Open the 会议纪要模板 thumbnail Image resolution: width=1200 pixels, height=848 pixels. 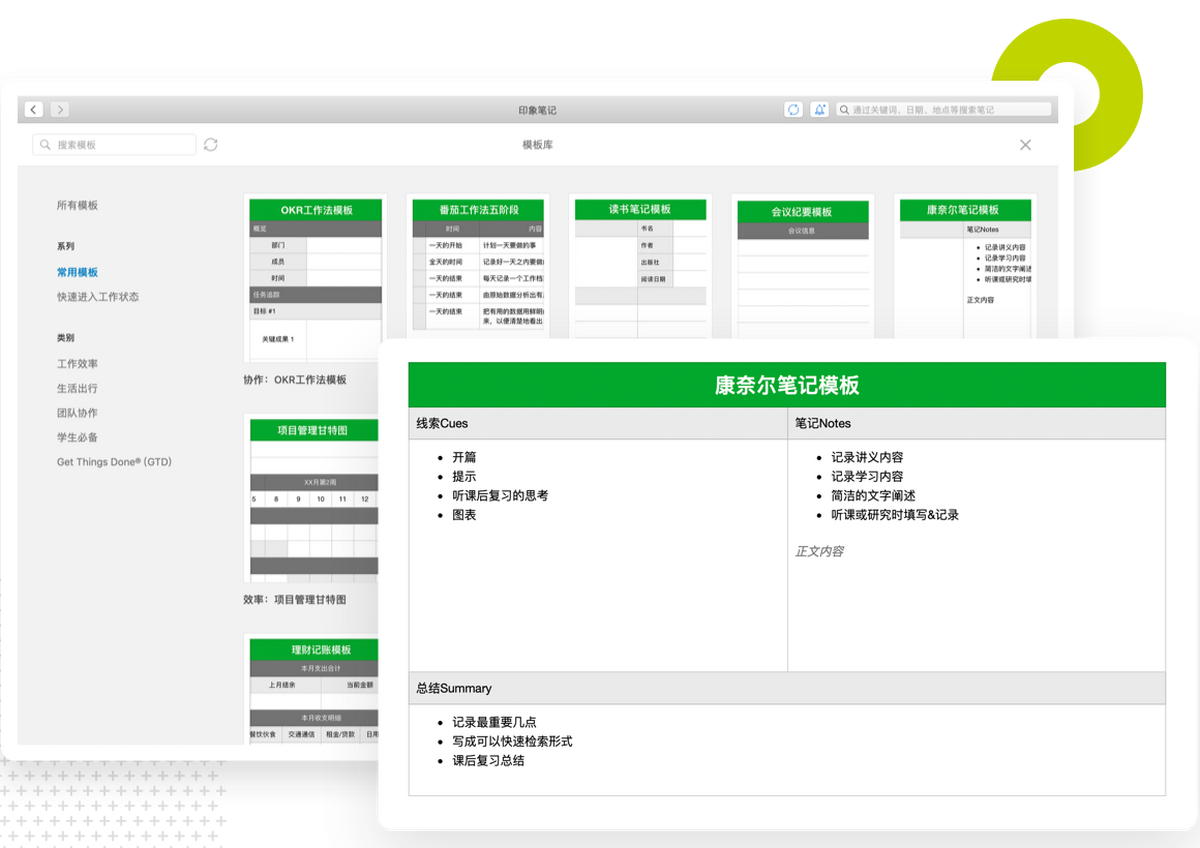pos(802,265)
